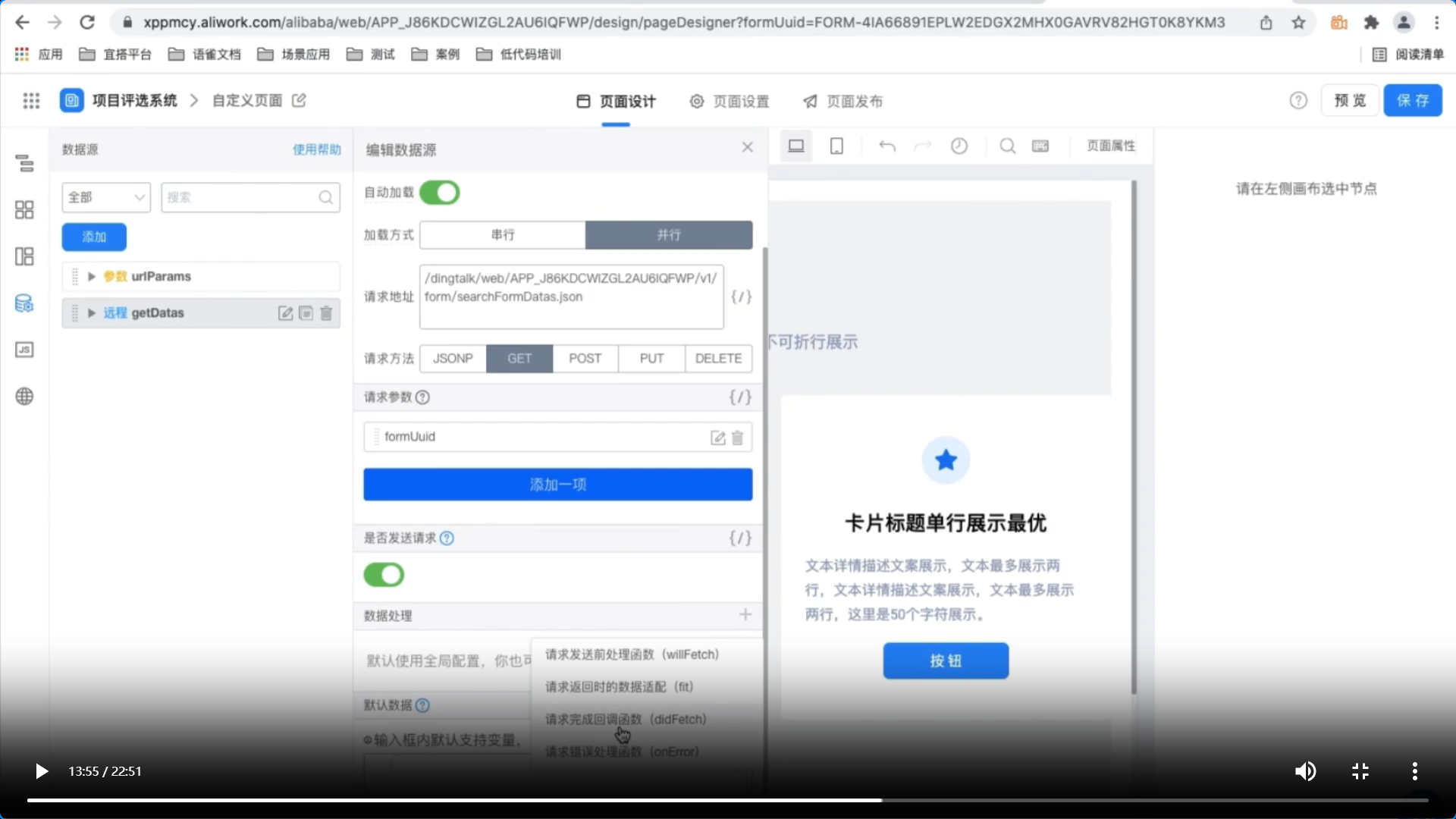1456x819 pixels.
Task: Open the JS actions panel icon
Action: point(24,350)
